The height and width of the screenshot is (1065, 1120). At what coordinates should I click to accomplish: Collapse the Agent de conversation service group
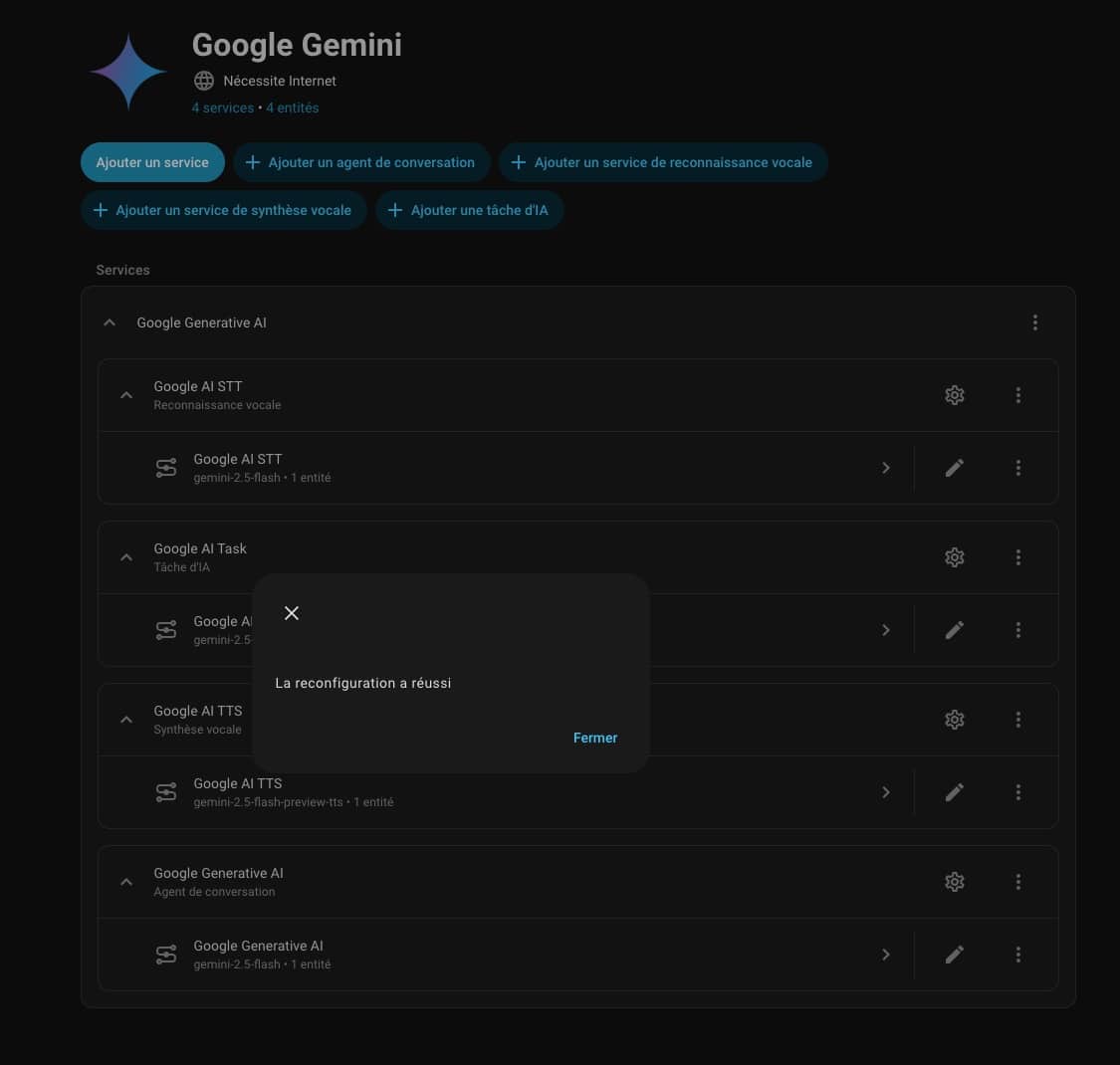[x=126, y=882]
